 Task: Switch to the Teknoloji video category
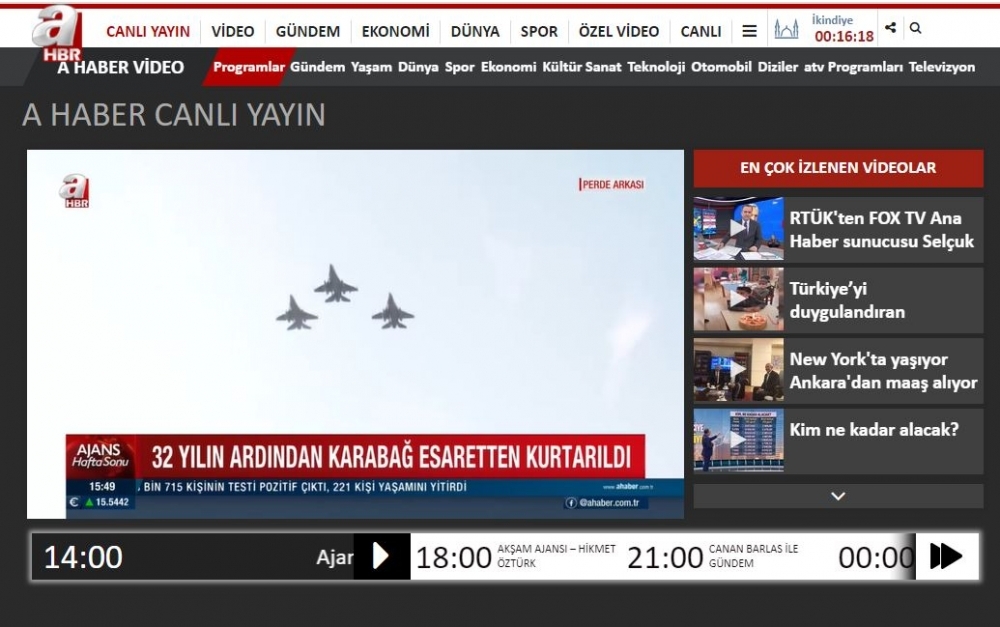point(656,67)
